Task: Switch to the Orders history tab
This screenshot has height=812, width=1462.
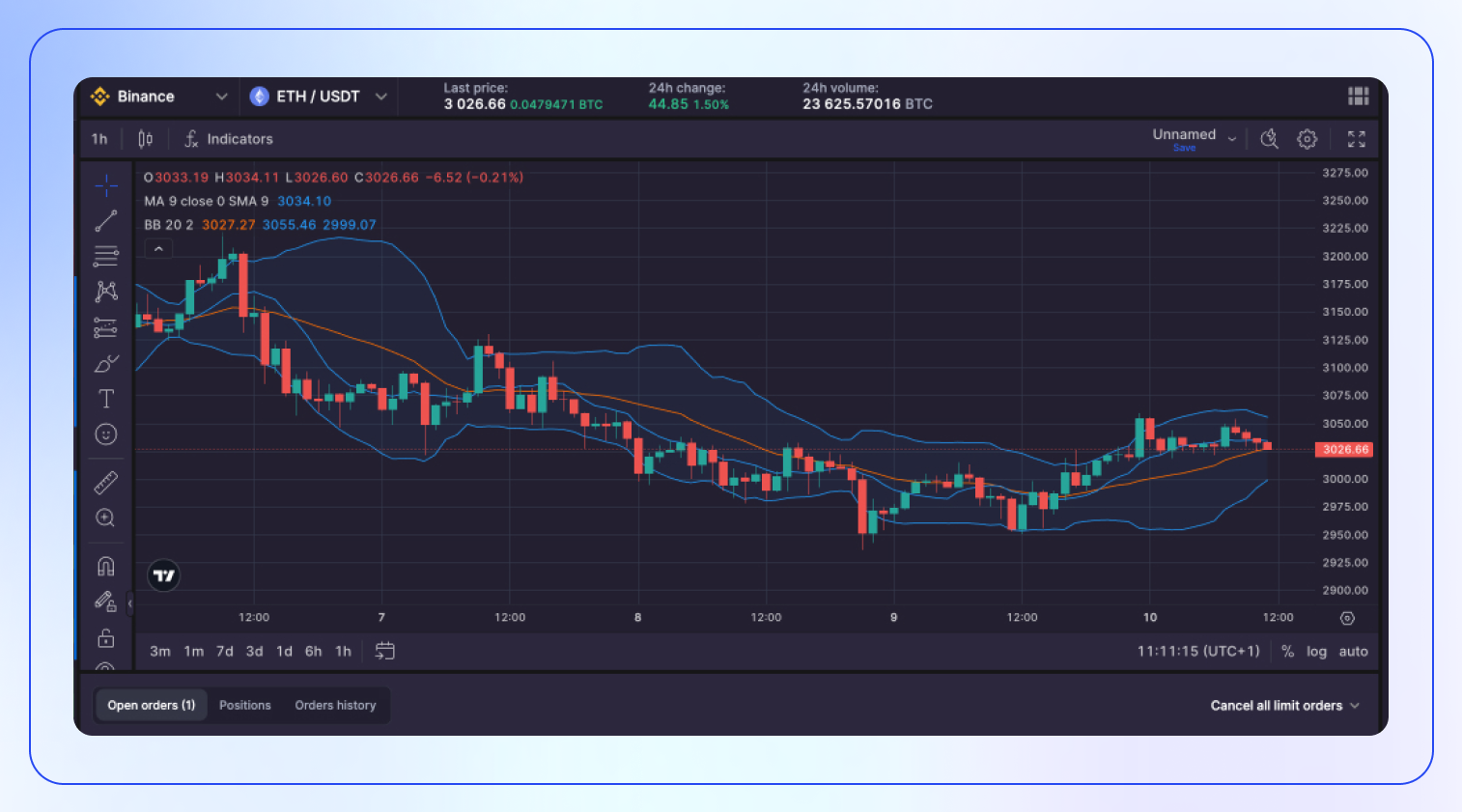Action: click(x=336, y=706)
